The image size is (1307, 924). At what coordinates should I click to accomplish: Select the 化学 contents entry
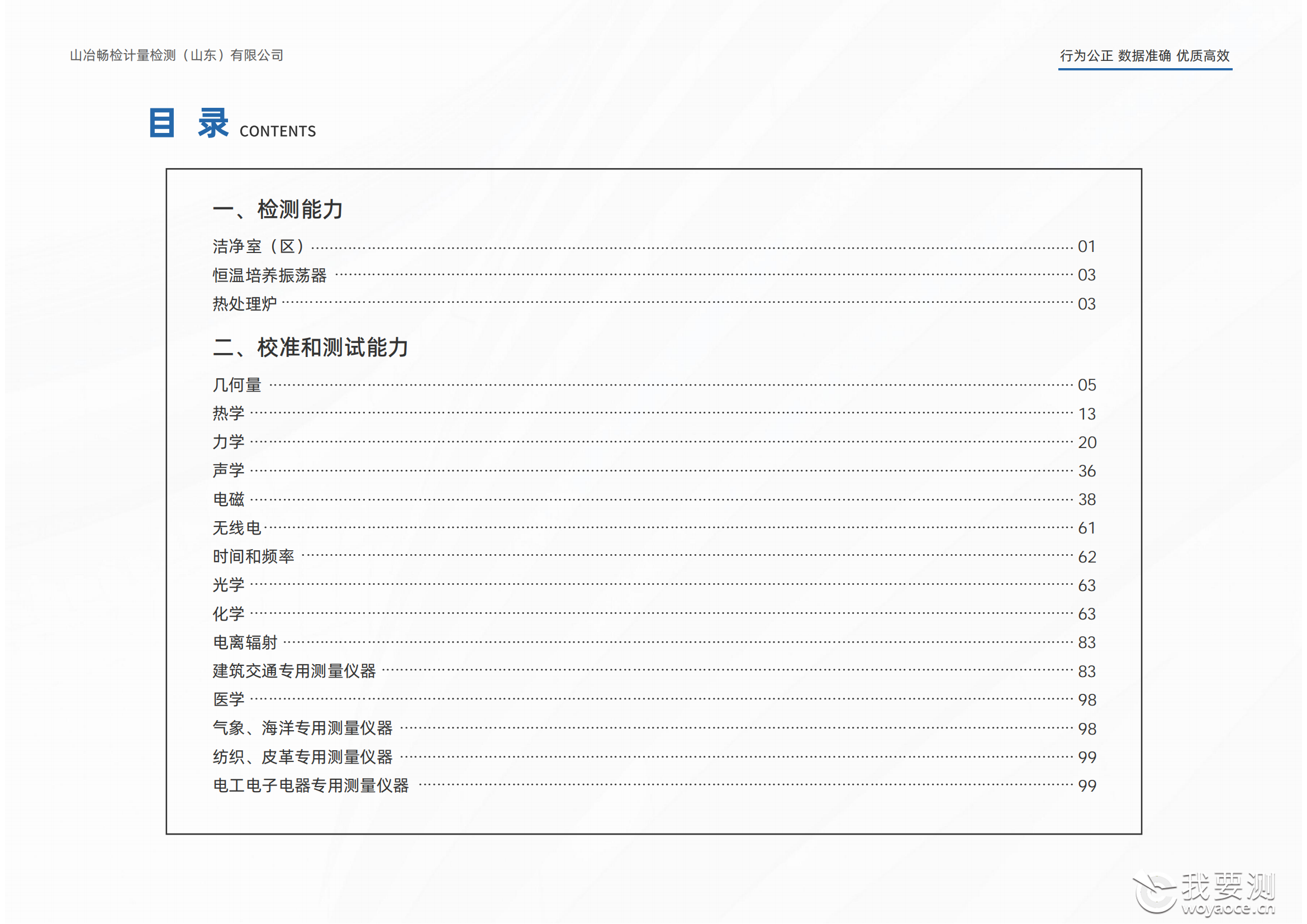point(654,614)
